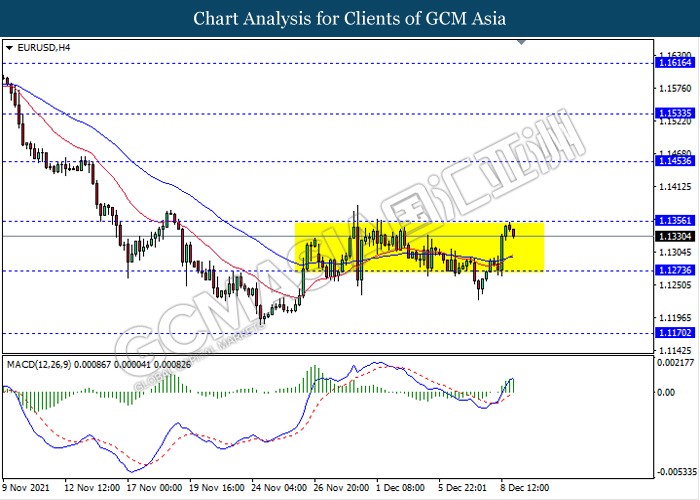700x500 pixels.
Task: Click the 1.11965 axis price
Action: click(x=675, y=318)
